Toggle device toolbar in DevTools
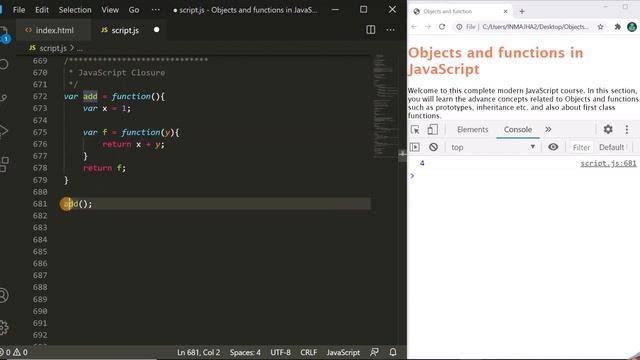Viewport: 640px width, 360px height. (432, 129)
